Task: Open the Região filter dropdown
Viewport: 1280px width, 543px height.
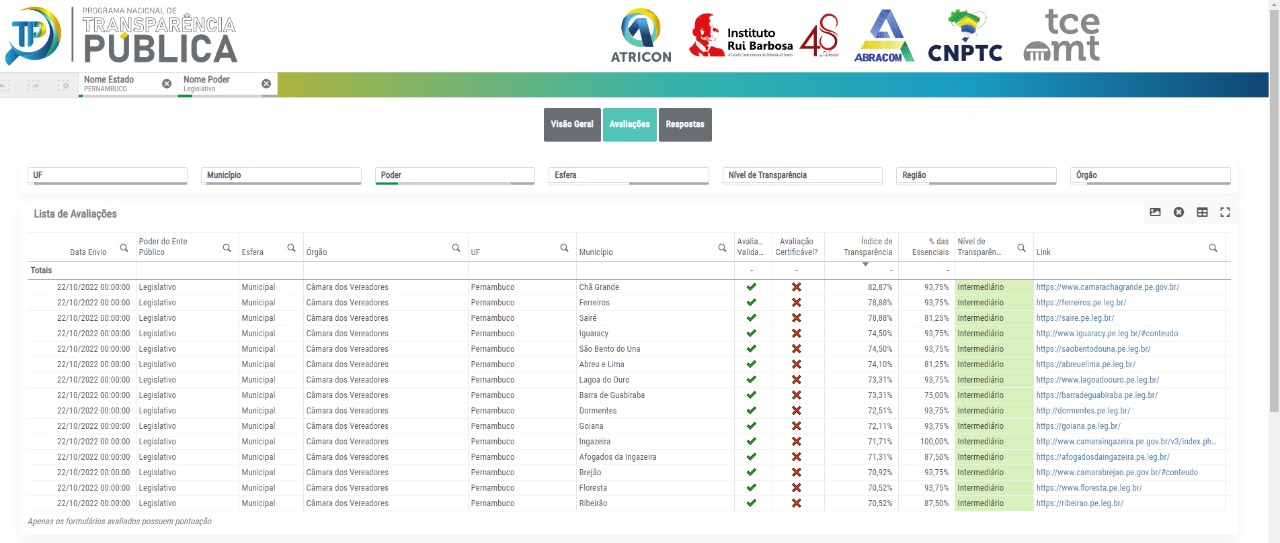Action: pyautogui.click(x=977, y=175)
